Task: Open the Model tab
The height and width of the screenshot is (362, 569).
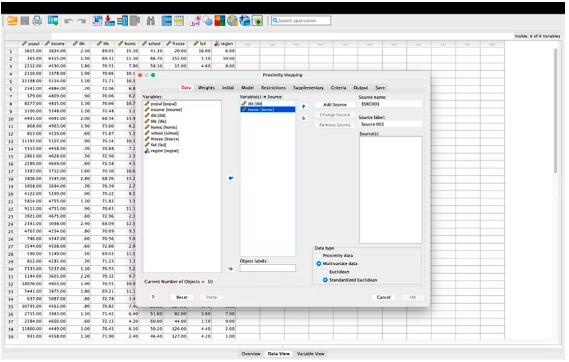Action: (247, 88)
